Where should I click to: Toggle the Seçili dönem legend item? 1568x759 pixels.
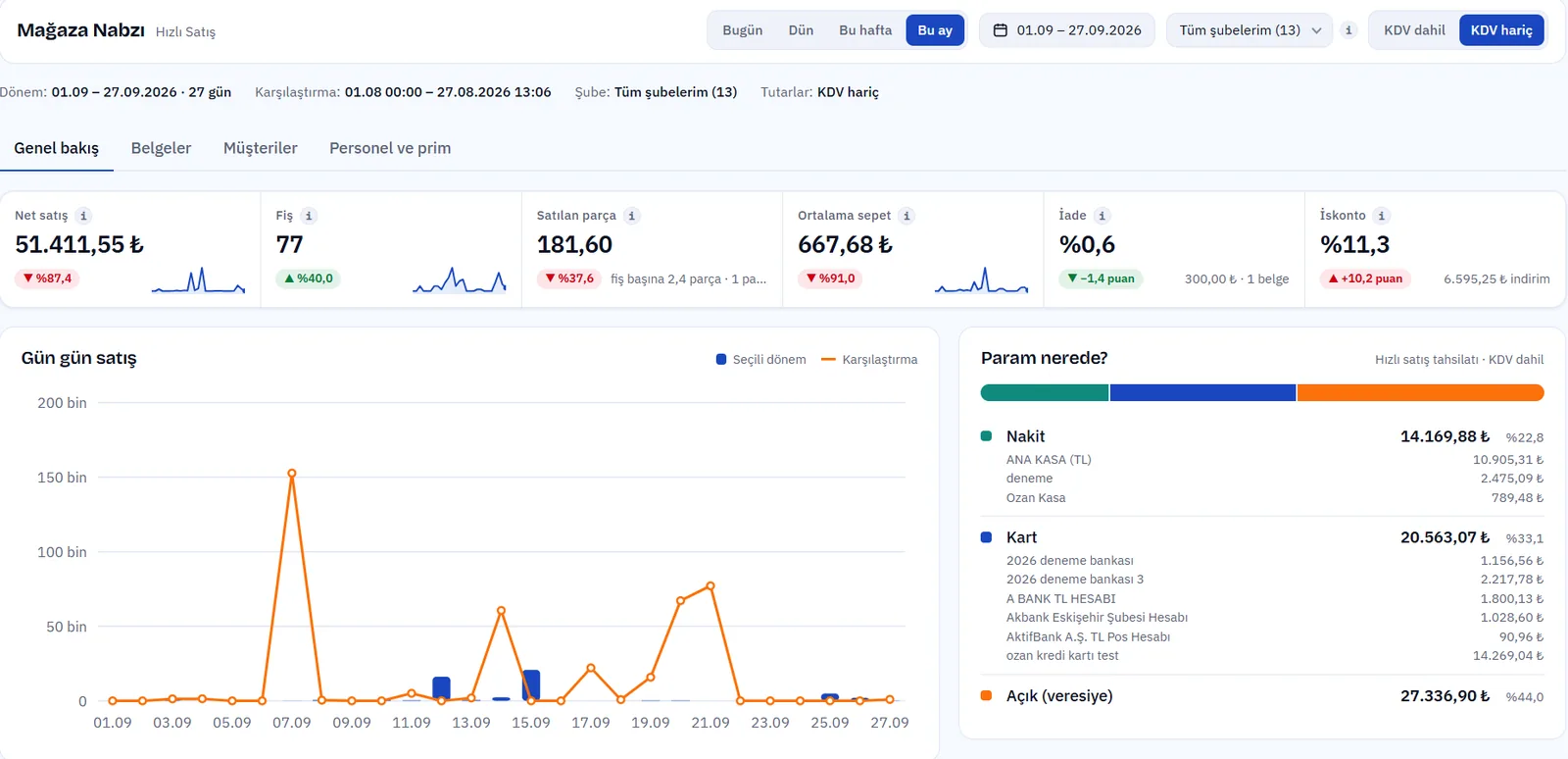coord(761,360)
